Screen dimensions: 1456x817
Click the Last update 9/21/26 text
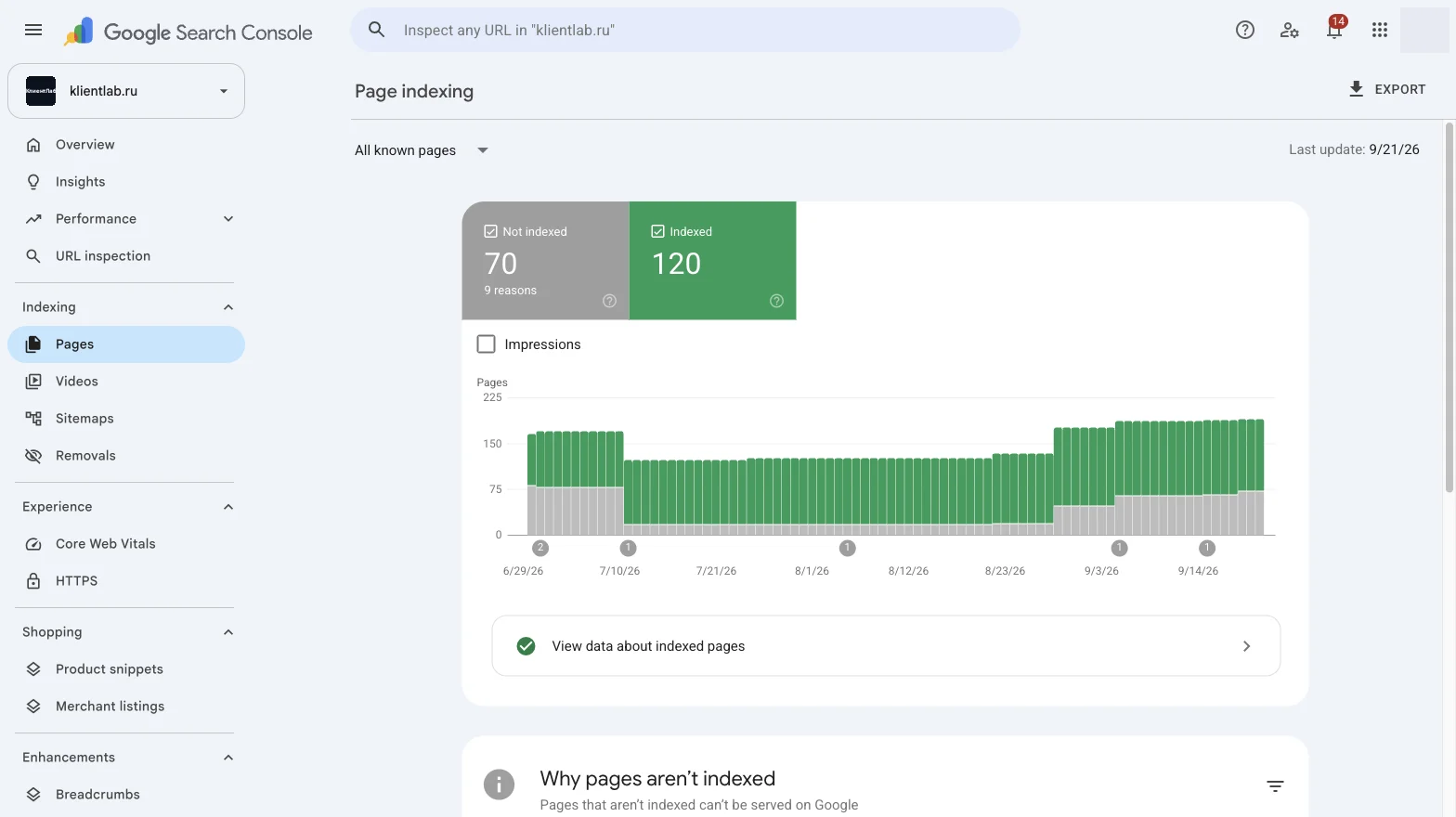coord(1354,149)
